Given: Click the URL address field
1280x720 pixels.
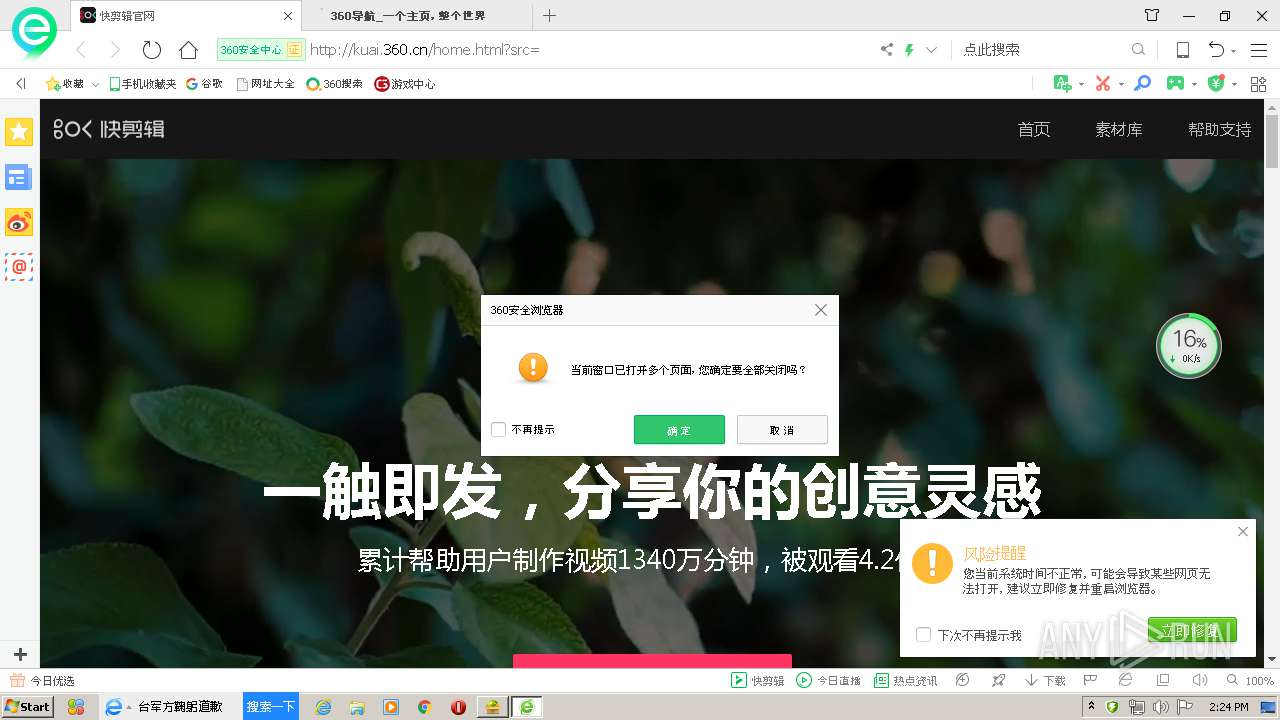Looking at the screenshot, I should [590, 49].
